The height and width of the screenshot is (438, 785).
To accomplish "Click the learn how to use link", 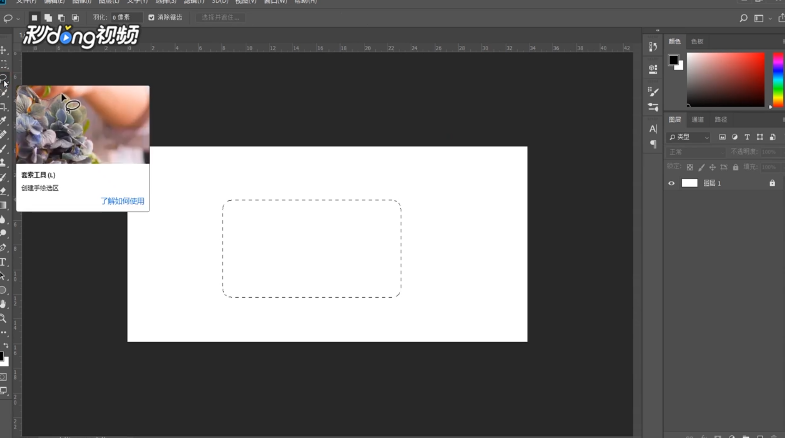I will tap(122, 201).
